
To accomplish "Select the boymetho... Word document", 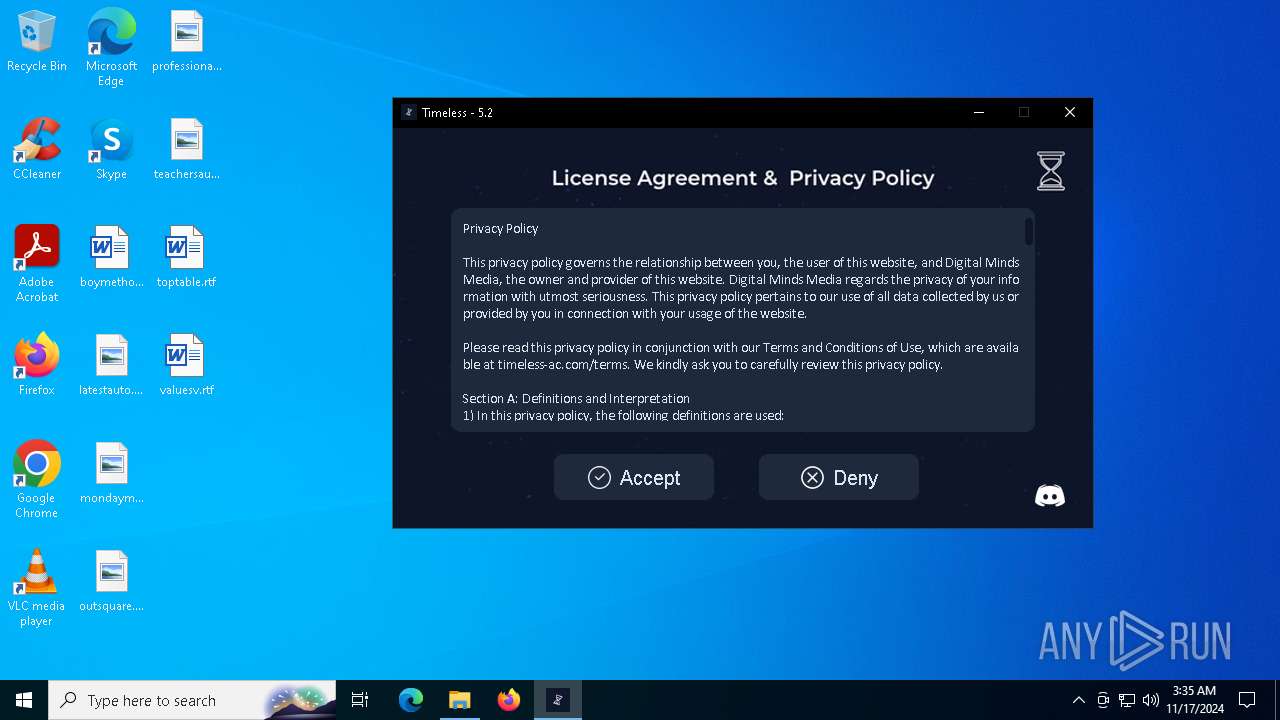I will (111, 258).
